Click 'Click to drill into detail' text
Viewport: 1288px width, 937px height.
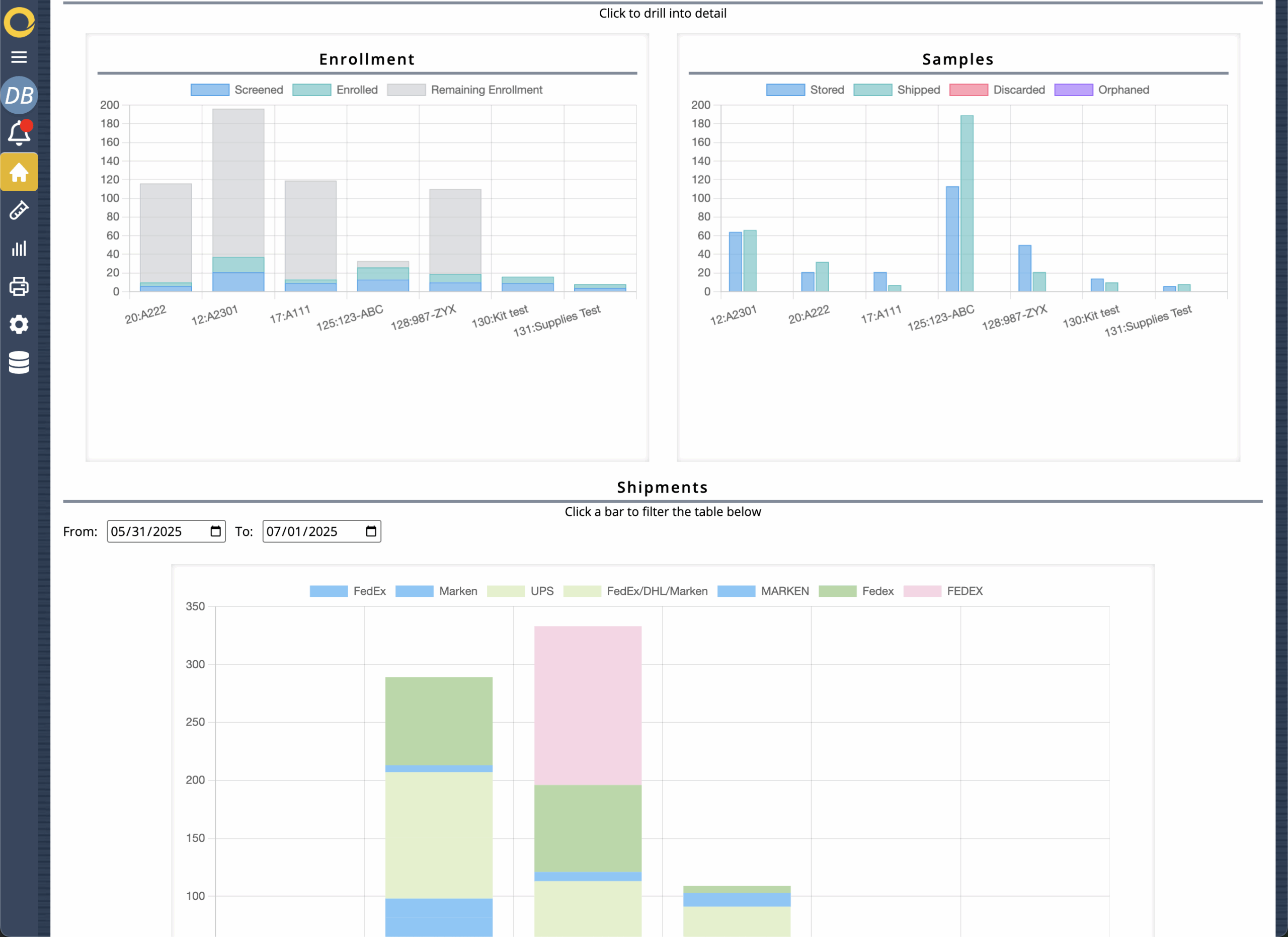coord(663,13)
